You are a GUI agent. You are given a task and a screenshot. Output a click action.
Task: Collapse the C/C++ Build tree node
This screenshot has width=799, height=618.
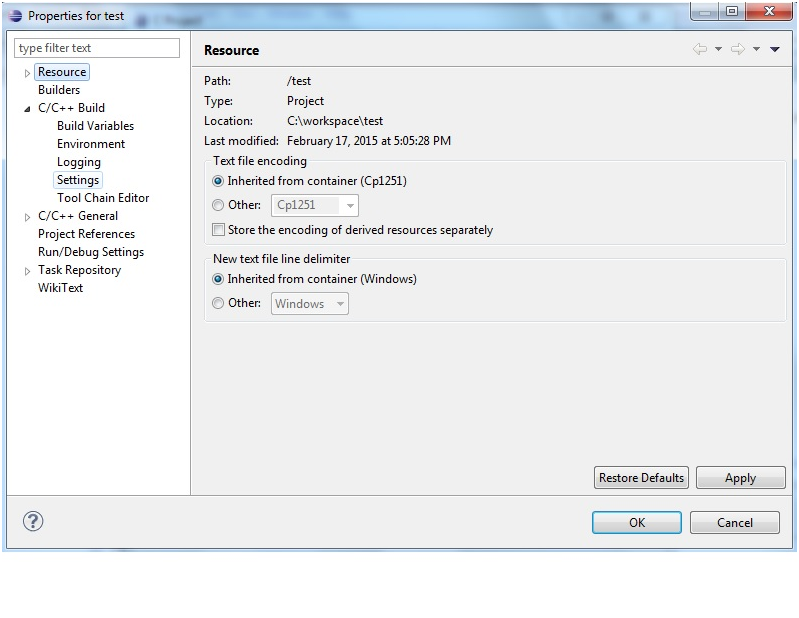[x=28, y=109]
